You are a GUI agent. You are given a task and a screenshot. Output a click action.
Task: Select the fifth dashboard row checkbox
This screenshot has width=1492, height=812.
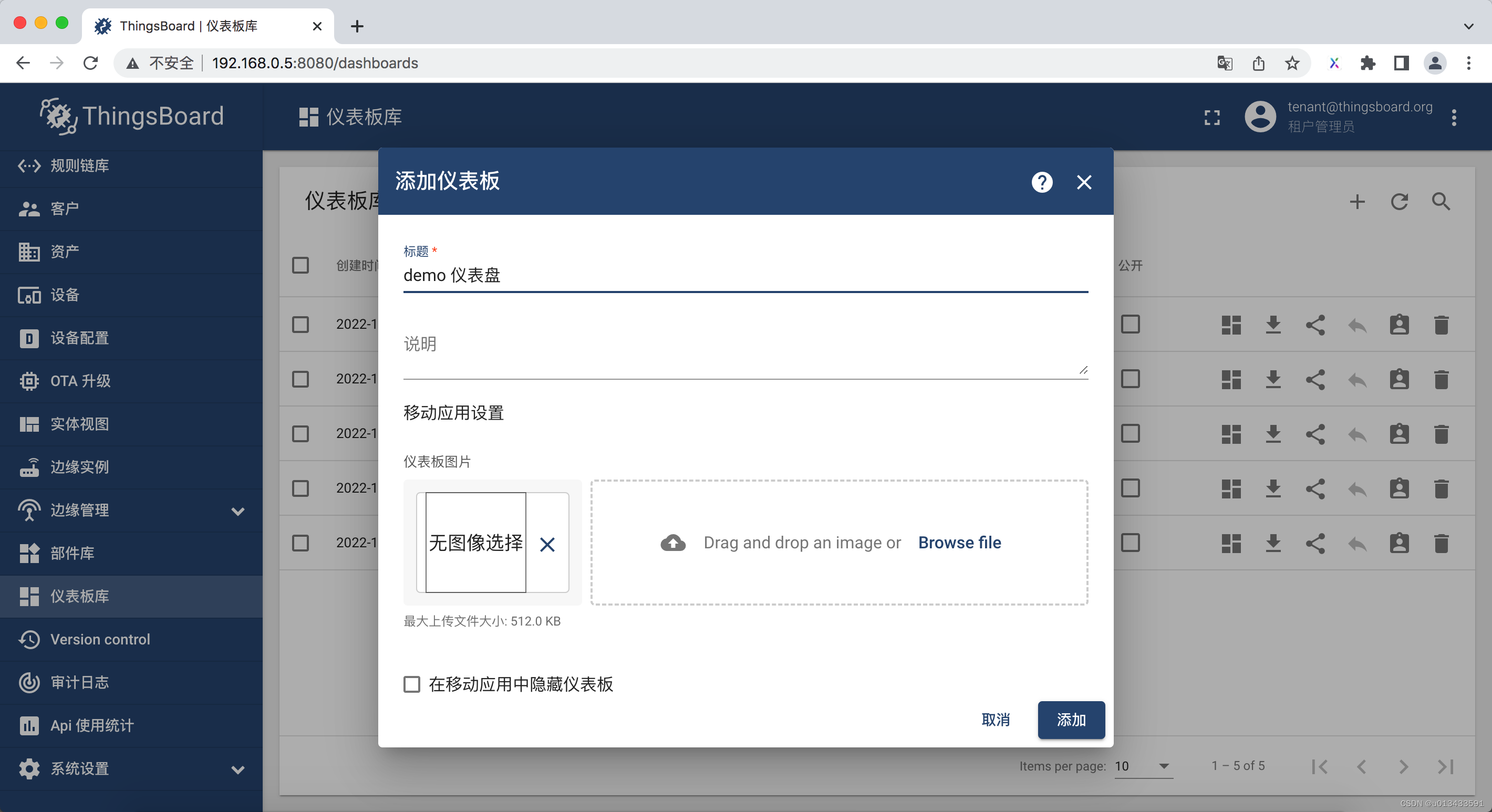click(300, 543)
